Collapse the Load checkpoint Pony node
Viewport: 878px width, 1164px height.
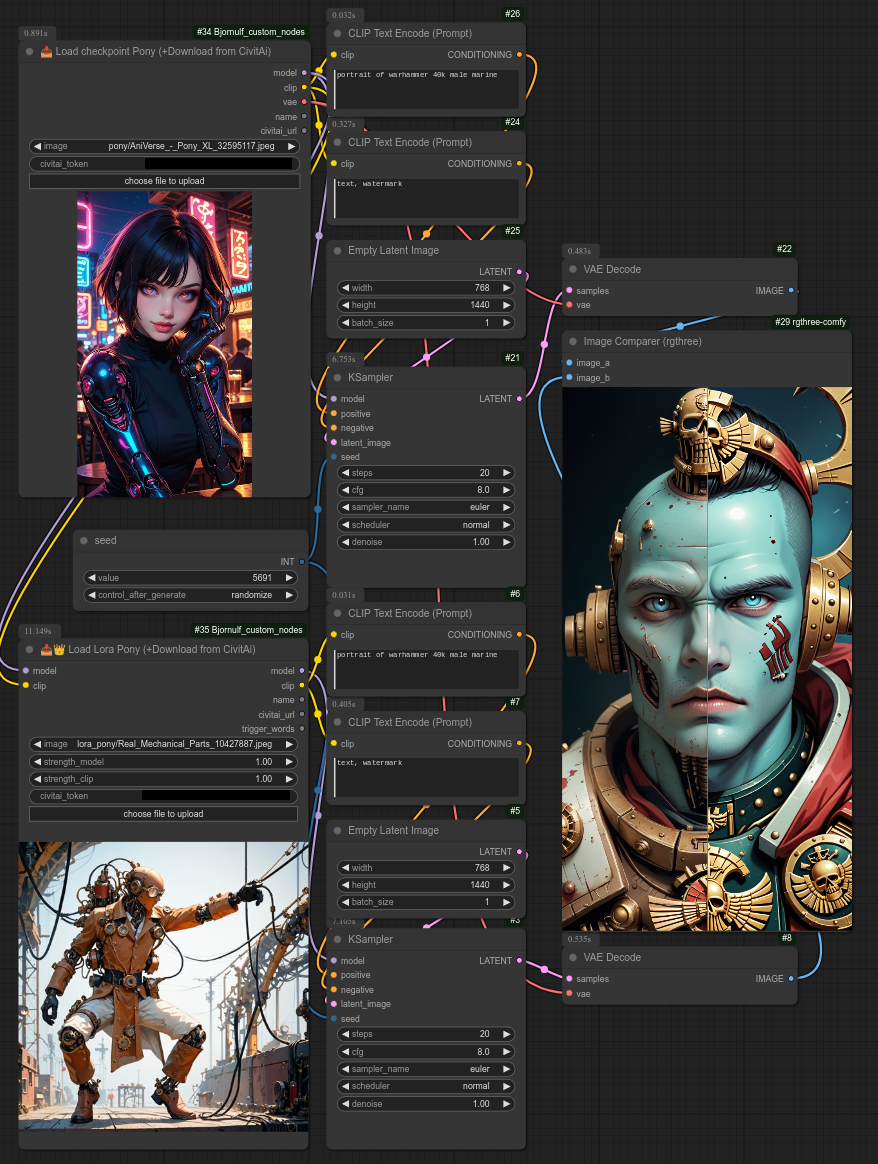pyautogui.click(x=30, y=51)
